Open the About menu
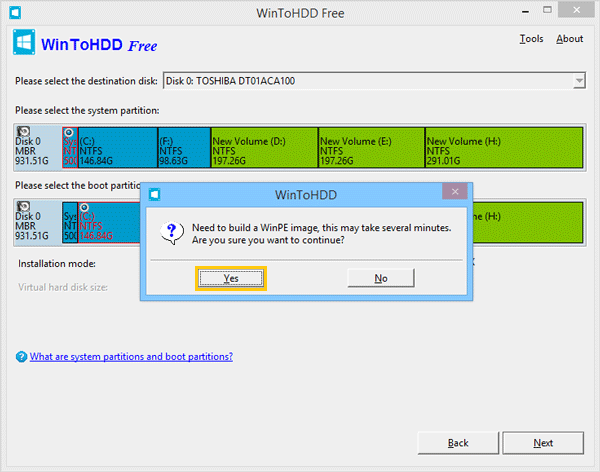Screen dimensions: 600x472 (x=569, y=39)
